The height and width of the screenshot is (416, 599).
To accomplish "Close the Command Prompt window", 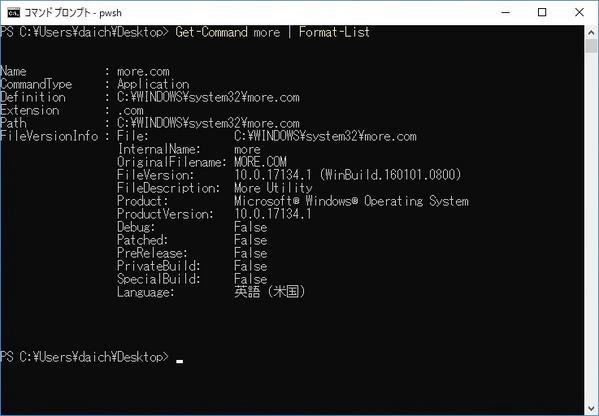I will (579, 13).
